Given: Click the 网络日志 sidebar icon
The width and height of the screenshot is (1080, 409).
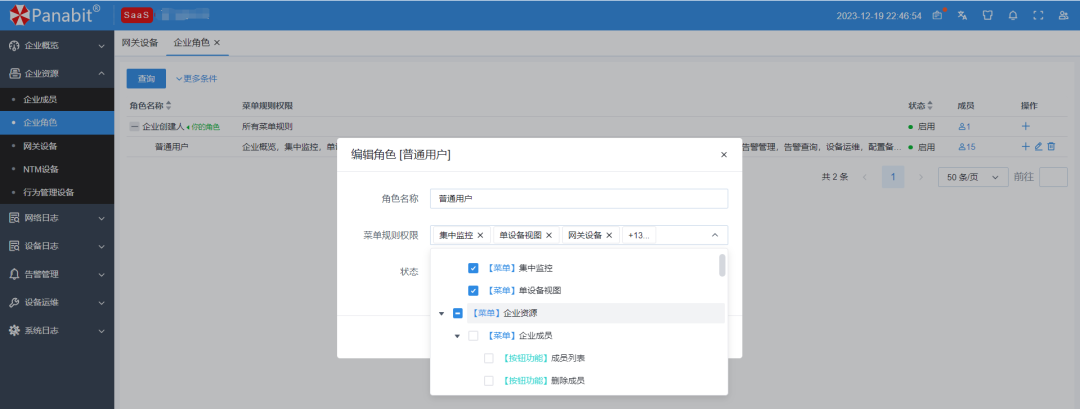Looking at the screenshot, I should pyautogui.click(x=14, y=218).
